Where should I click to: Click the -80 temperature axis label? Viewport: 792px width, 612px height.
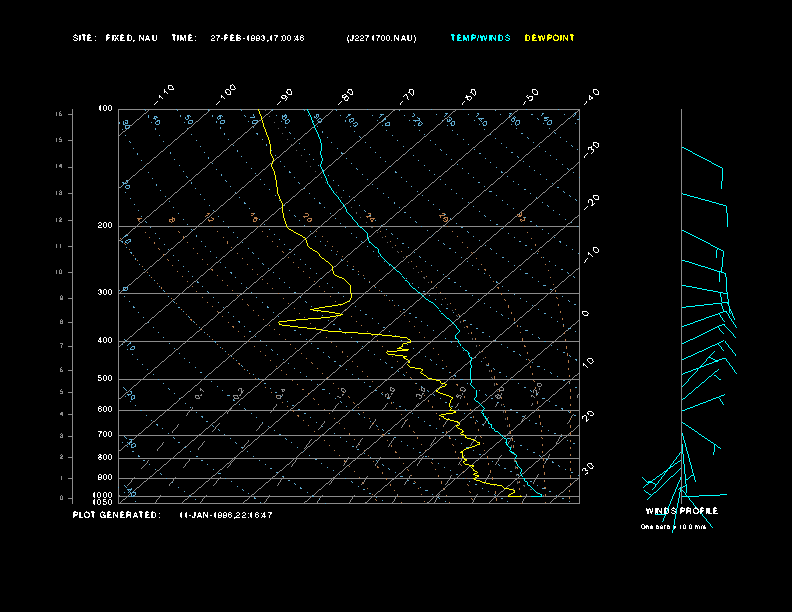[347, 96]
